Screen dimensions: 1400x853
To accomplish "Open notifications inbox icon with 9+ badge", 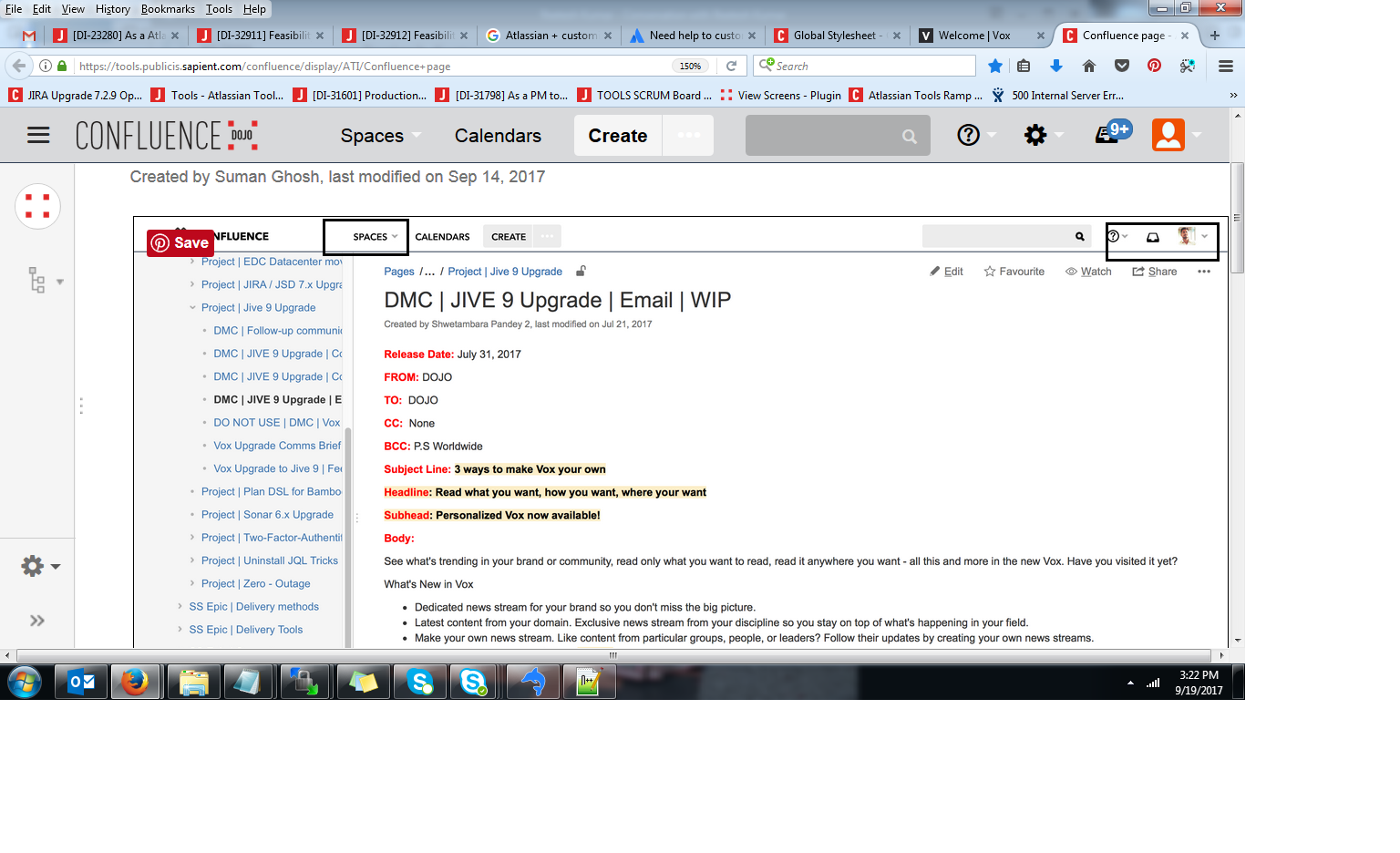I will click(x=1113, y=132).
